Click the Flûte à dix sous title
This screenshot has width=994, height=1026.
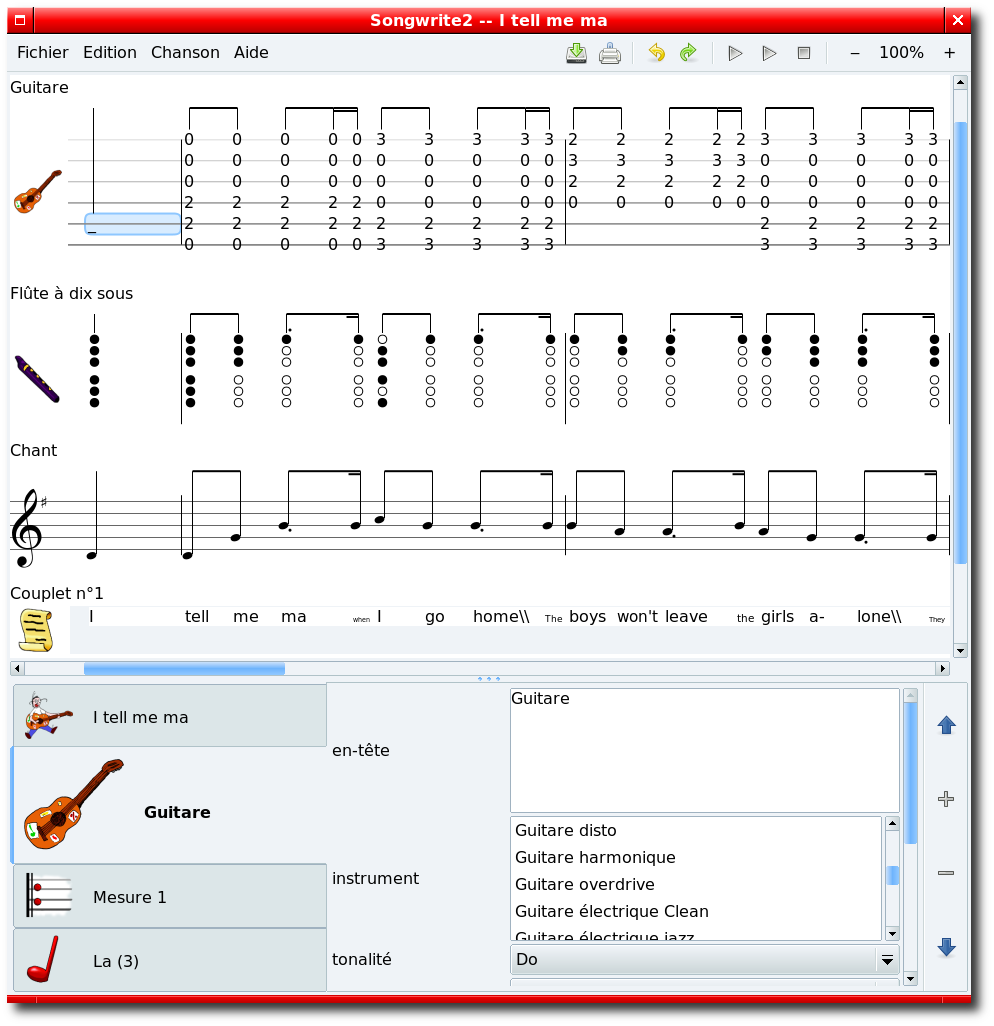[x=71, y=293]
